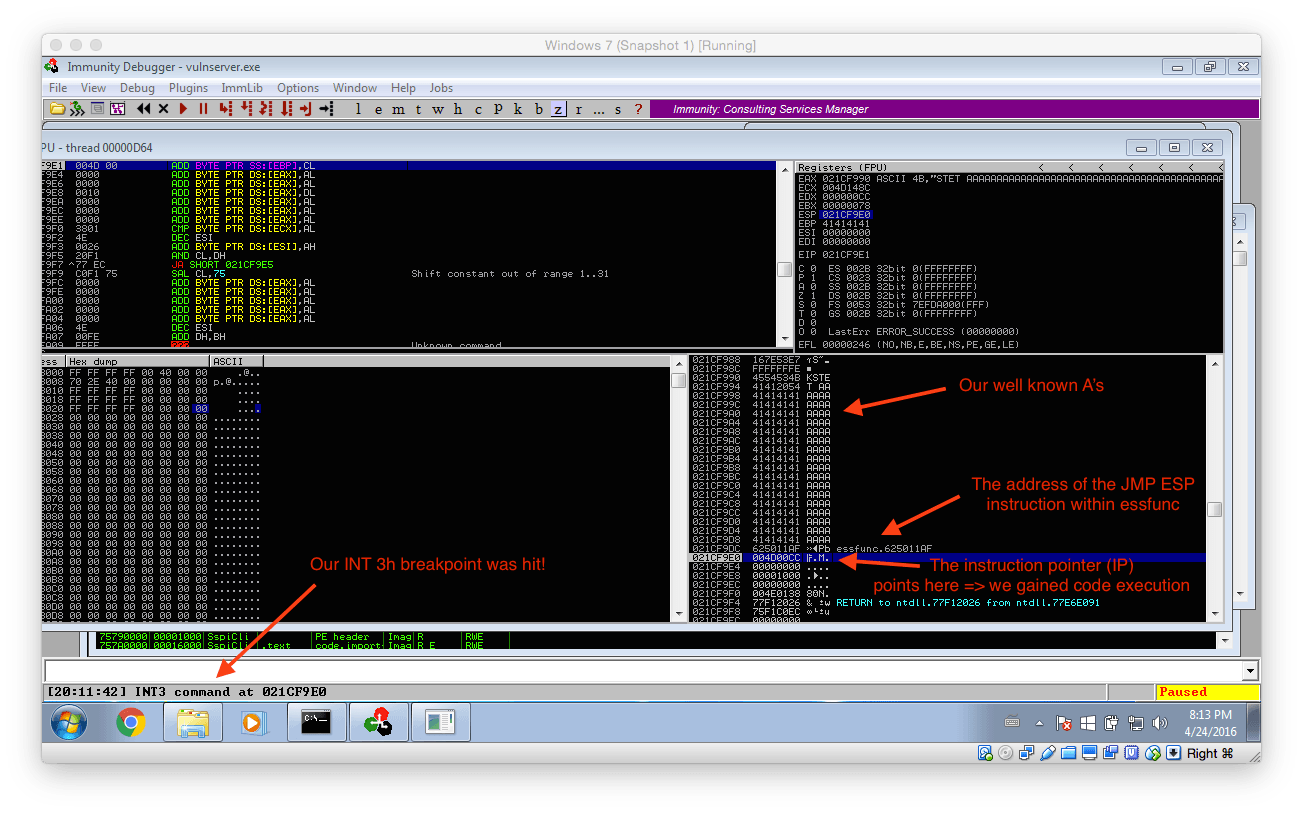Viewport: 1303px width, 813px height.
Task: Select the 'JA SHORT 021CF9E5' disassembly line
Action: [x=408, y=264]
